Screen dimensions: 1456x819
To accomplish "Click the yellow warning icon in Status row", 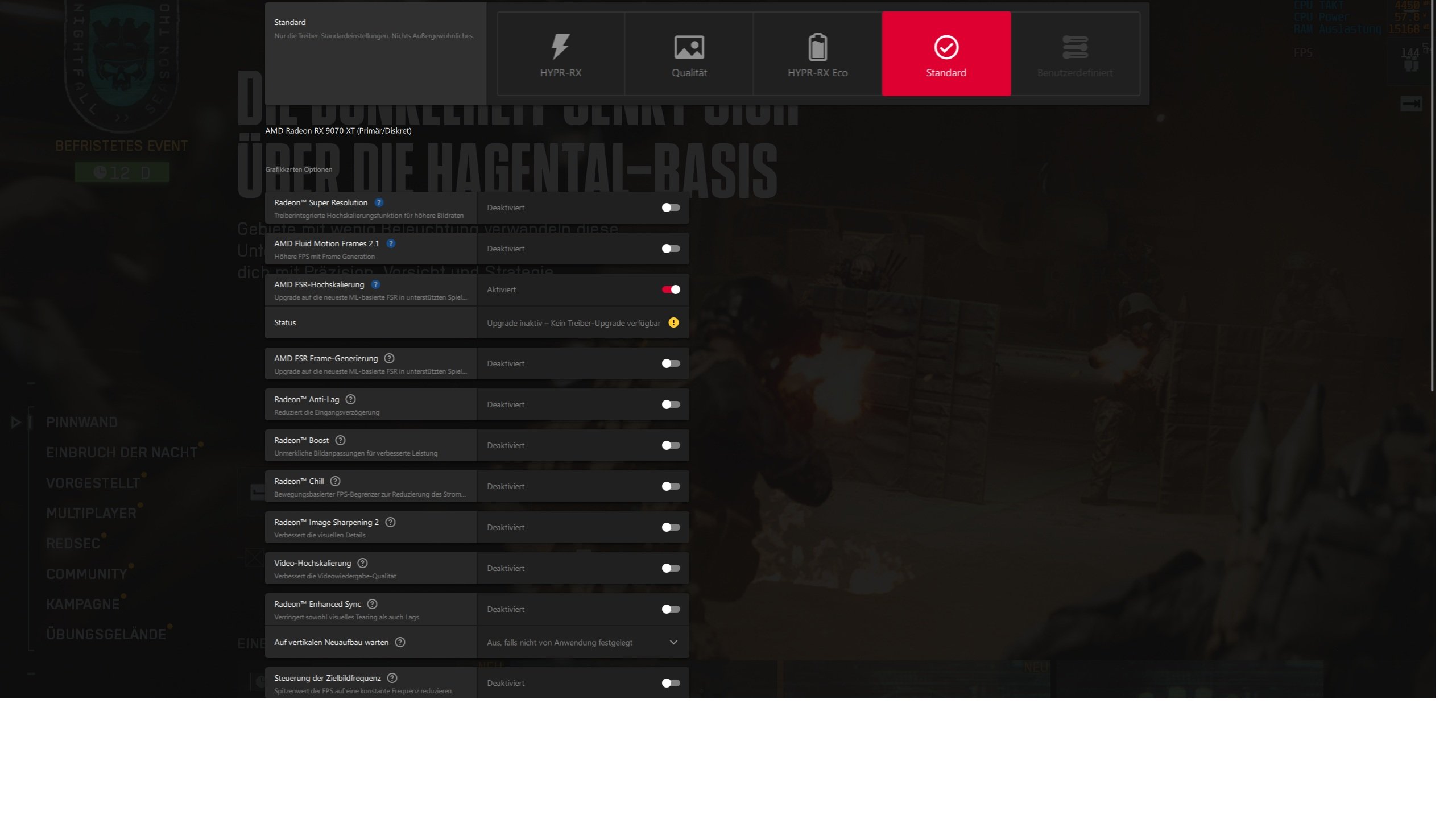I will pos(673,322).
